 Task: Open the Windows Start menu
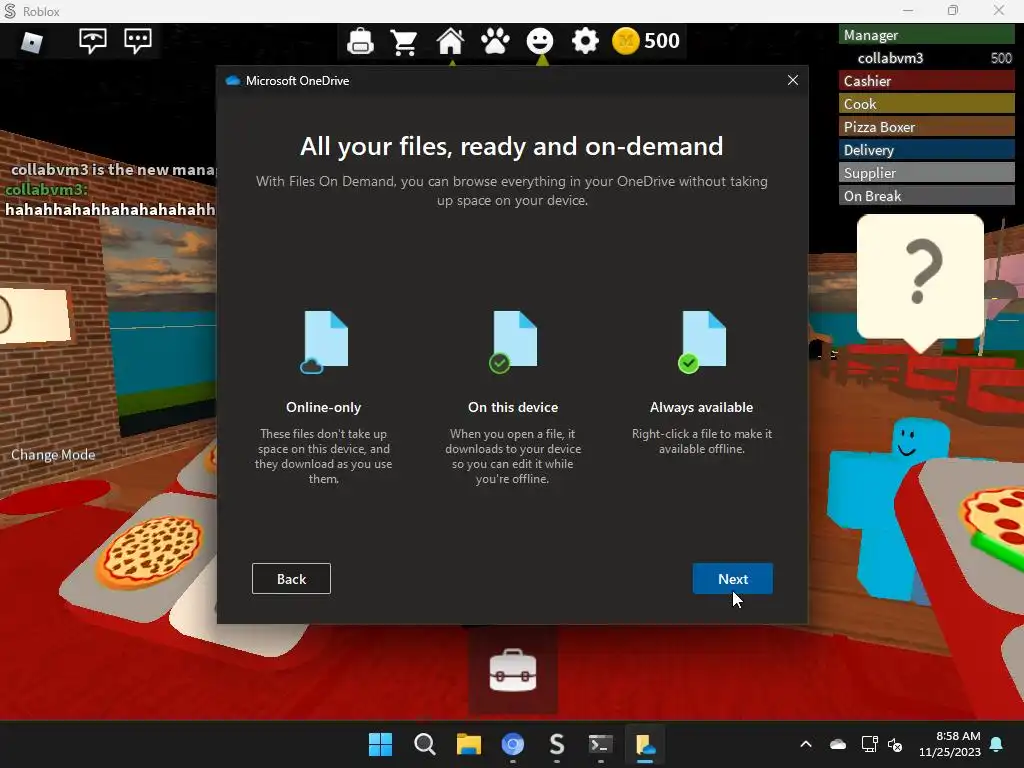380,744
